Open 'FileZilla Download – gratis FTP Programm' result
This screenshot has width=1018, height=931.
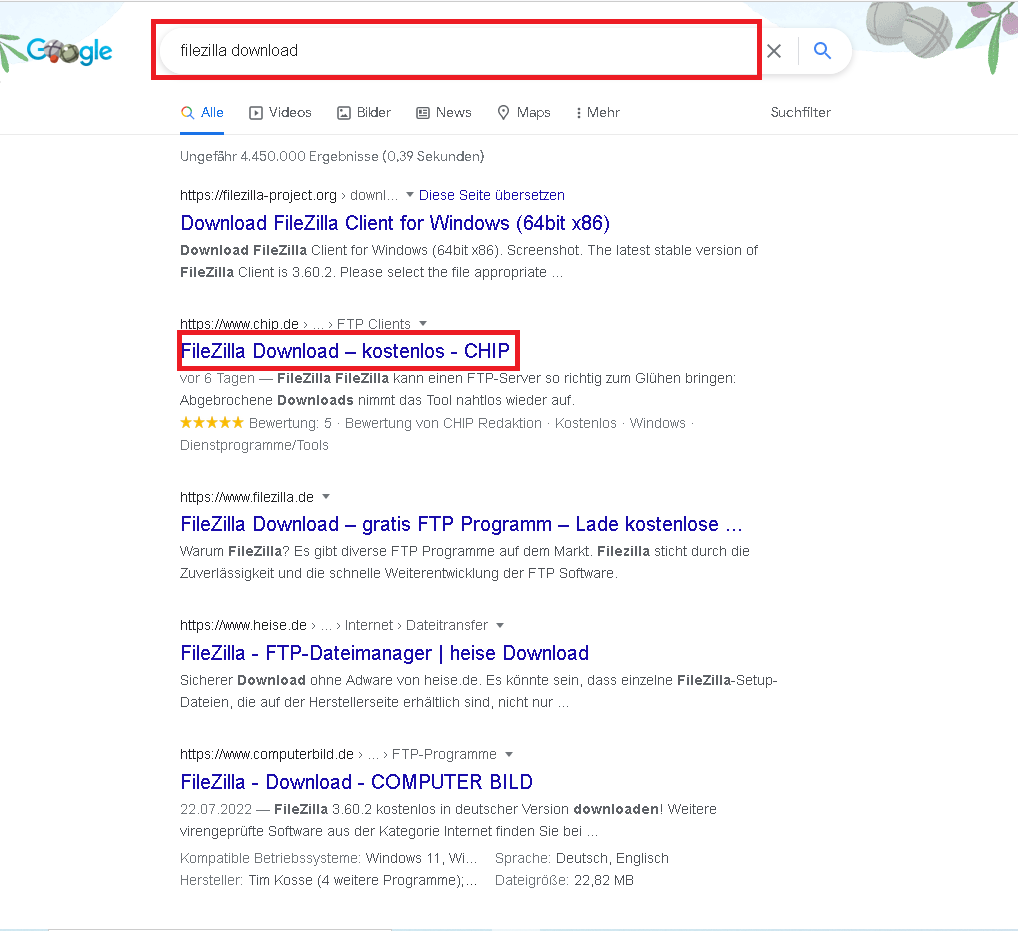461,524
